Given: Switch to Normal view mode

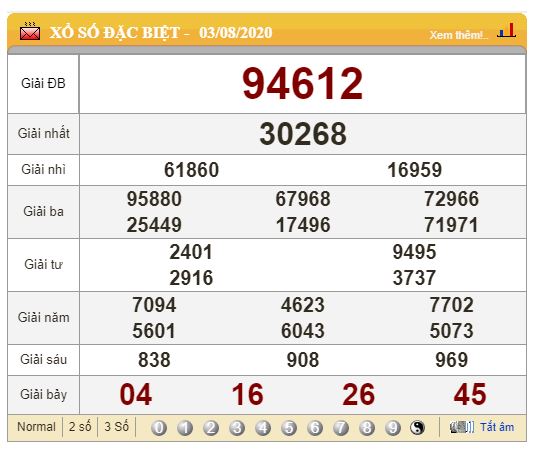Looking at the screenshot, I should tap(36, 427).
